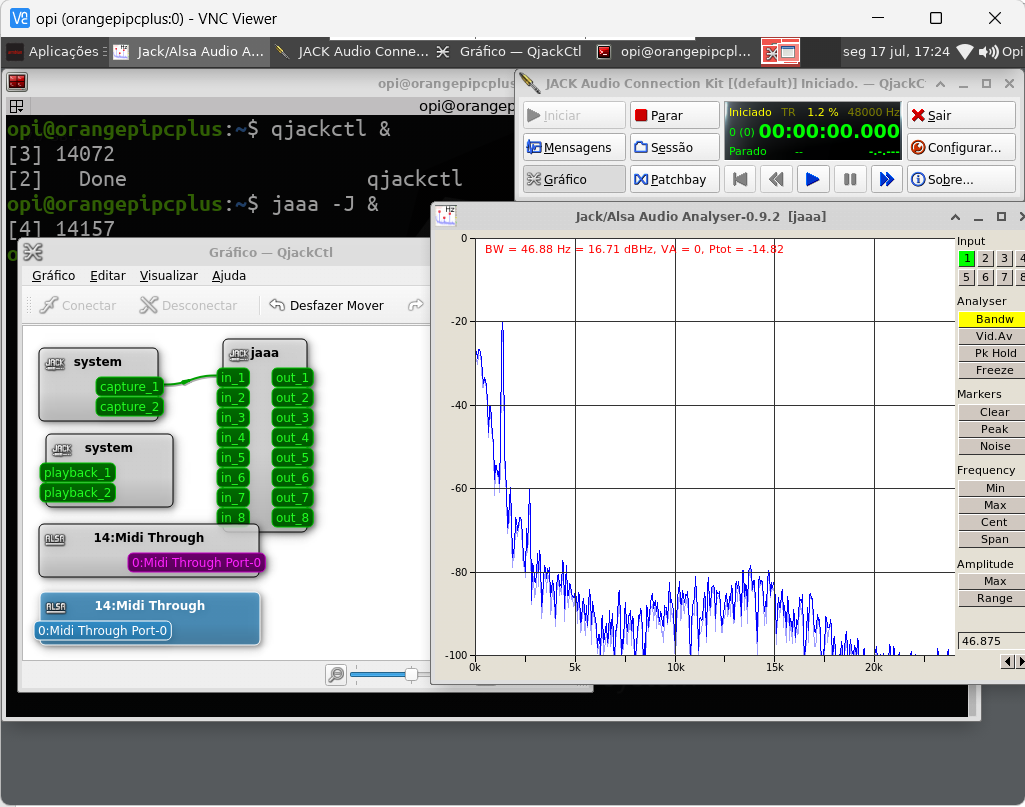The width and height of the screenshot is (1025, 807).
Task: Open the Editar menu
Action: tap(107, 275)
